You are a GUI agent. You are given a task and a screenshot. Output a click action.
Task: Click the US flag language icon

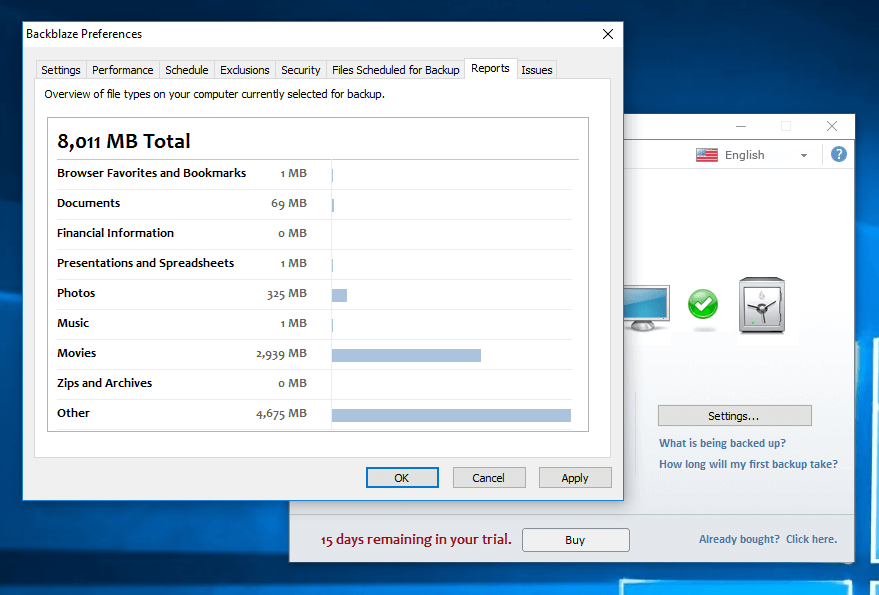pos(707,155)
